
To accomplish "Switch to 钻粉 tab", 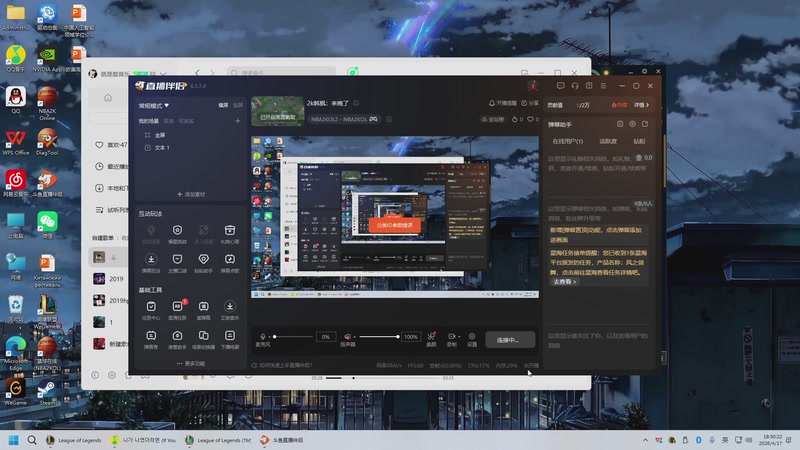I will [639, 141].
